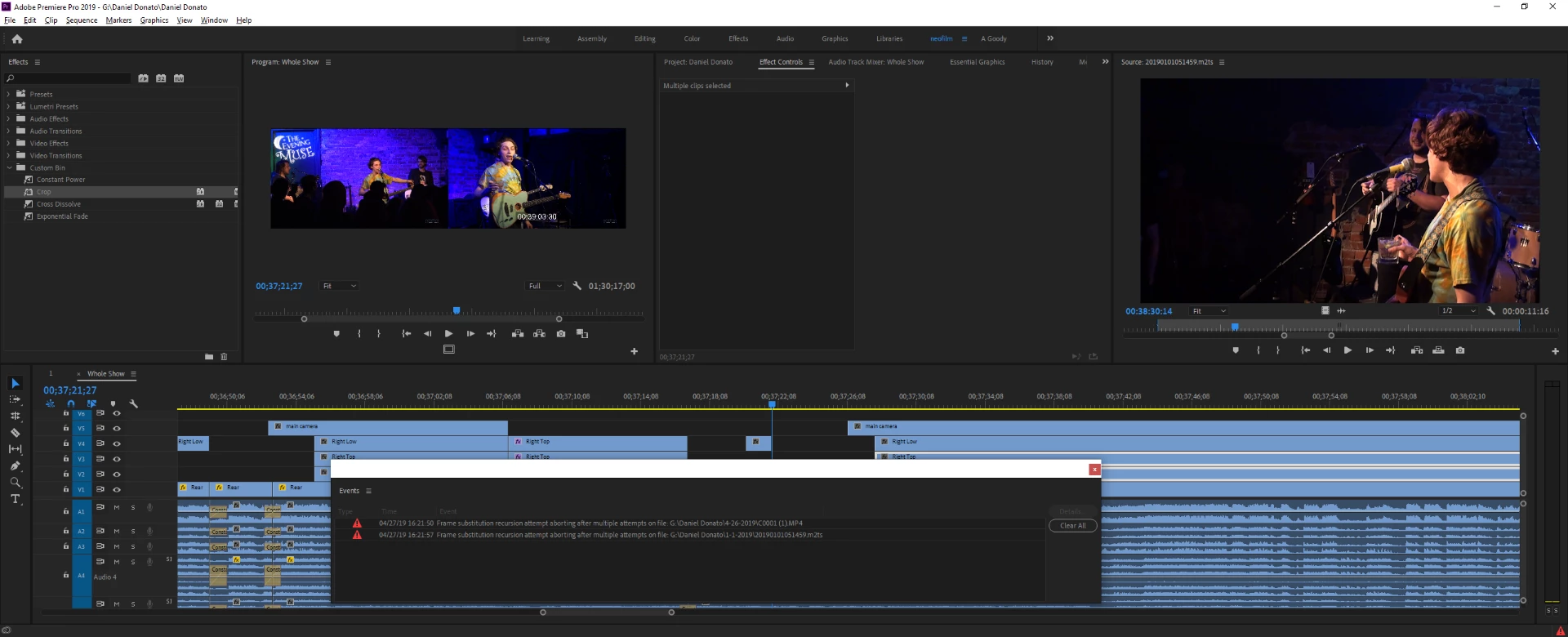Click Clear All in Events panel
Viewport: 1568px width, 637px height.
click(x=1072, y=526)
